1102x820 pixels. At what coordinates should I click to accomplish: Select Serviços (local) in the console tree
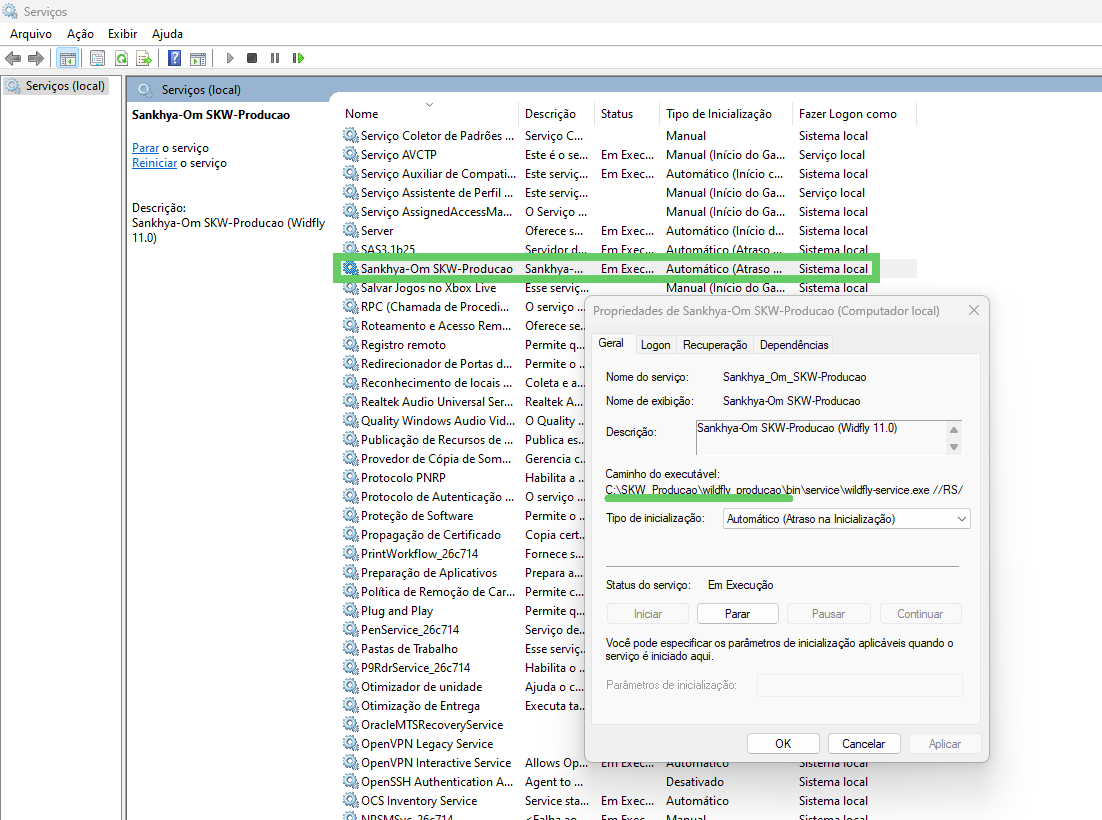[x=56, y=86]
